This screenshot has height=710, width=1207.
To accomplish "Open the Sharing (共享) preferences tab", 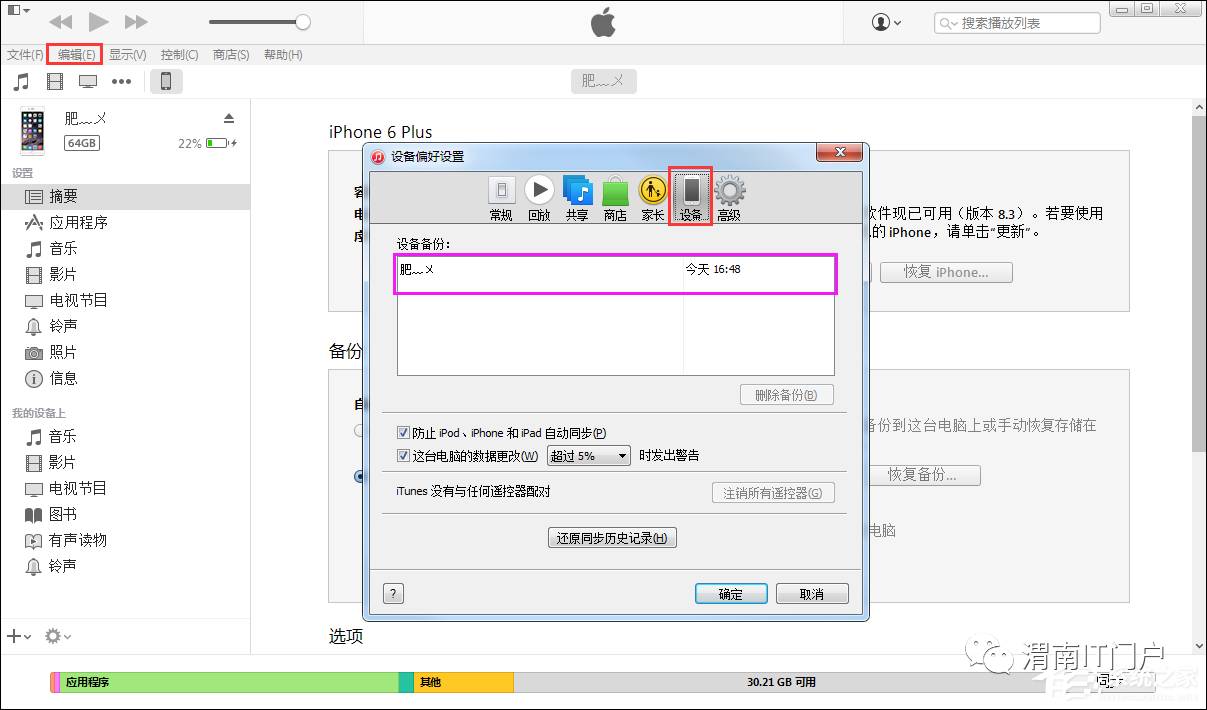I will coord(577,198).
